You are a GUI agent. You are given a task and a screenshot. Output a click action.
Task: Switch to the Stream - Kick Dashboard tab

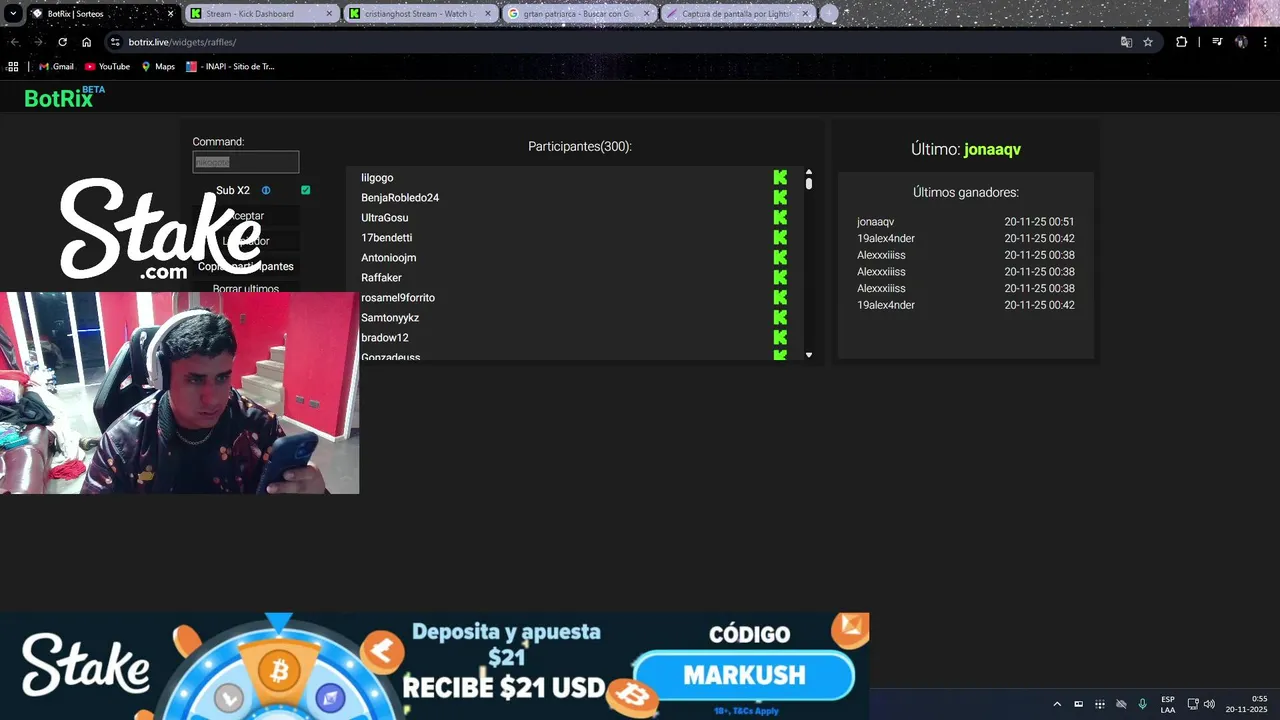tap(260, 14)
